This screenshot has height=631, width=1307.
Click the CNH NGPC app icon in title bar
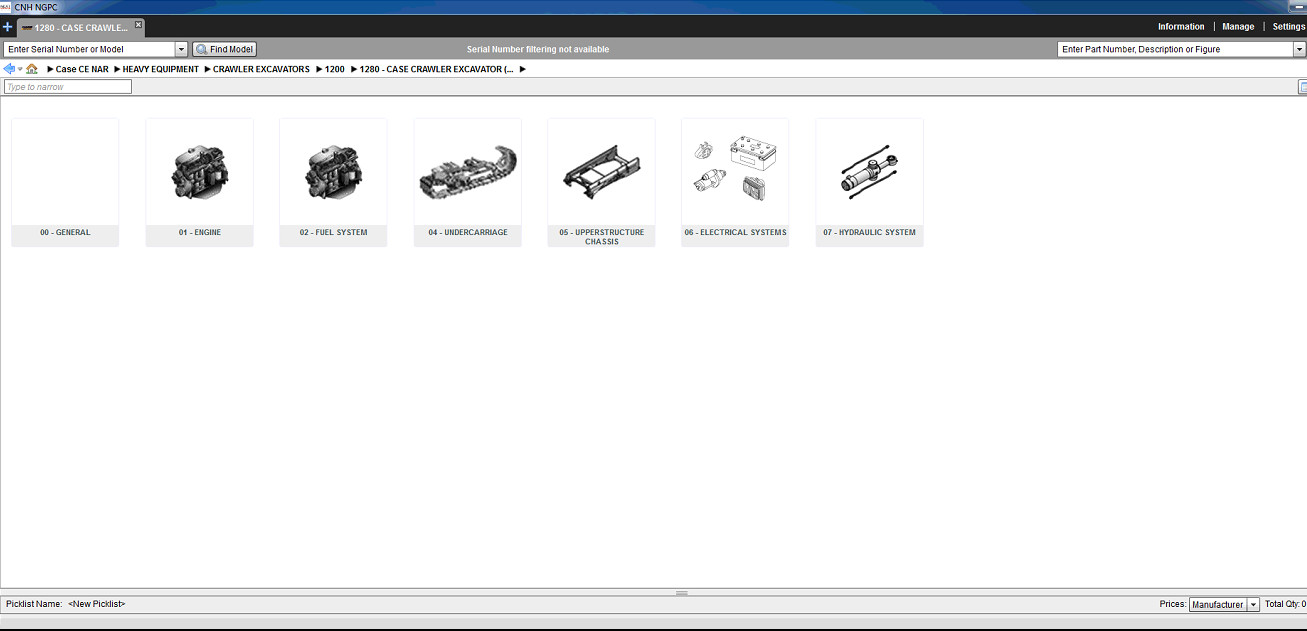click(6, 7)
